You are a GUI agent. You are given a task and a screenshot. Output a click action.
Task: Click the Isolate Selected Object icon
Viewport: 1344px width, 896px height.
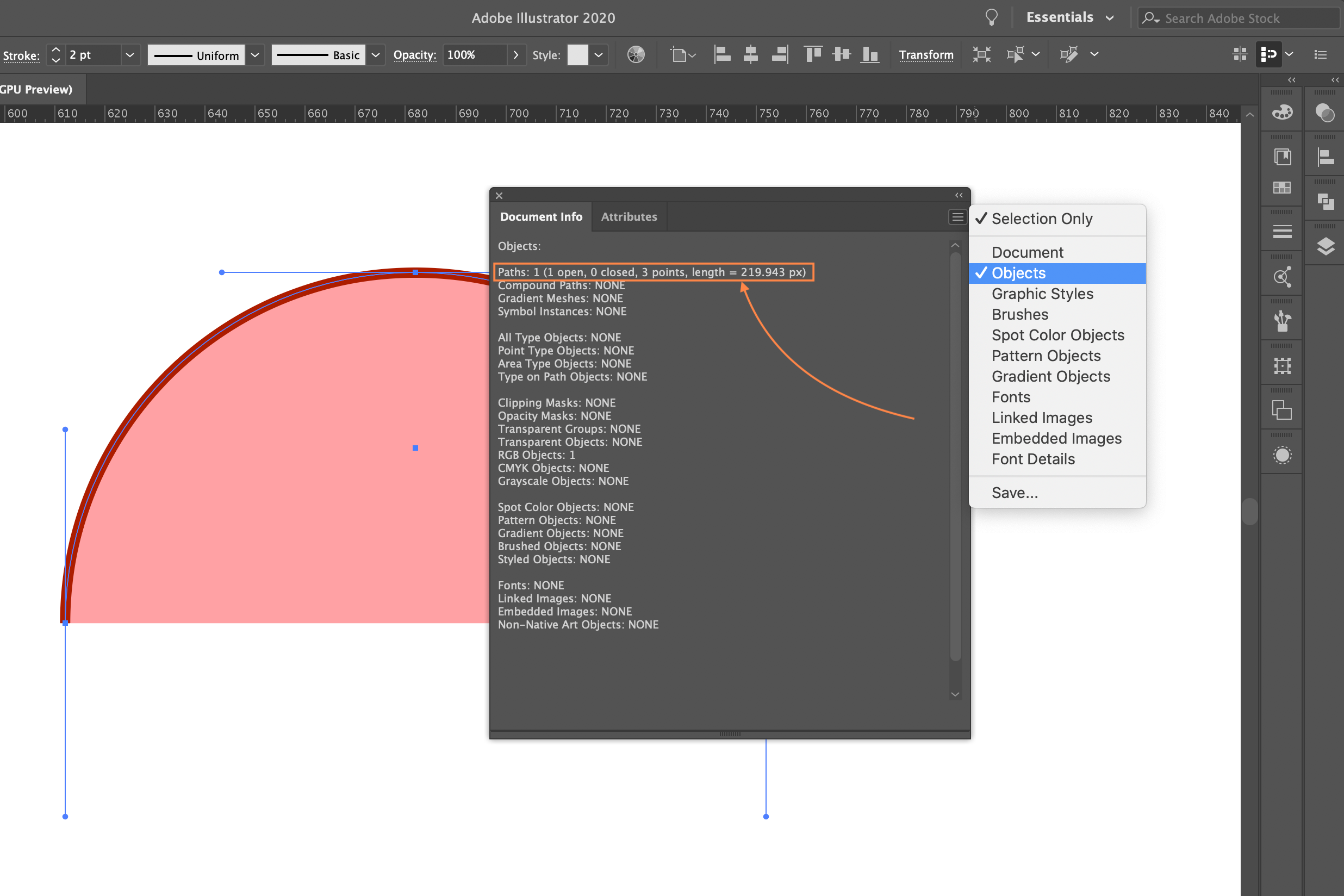tap(981, 55)
